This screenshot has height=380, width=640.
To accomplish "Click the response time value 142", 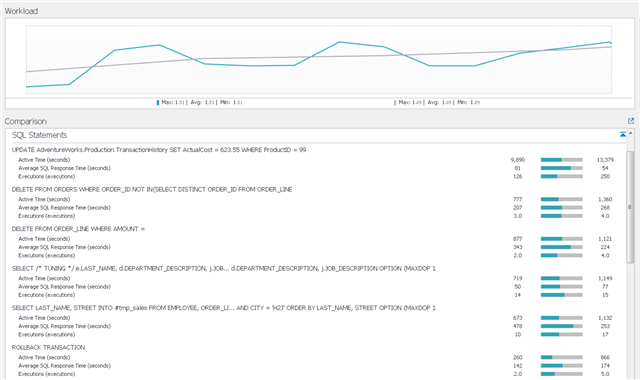I will pyautogui.click(x=518, y=366).
